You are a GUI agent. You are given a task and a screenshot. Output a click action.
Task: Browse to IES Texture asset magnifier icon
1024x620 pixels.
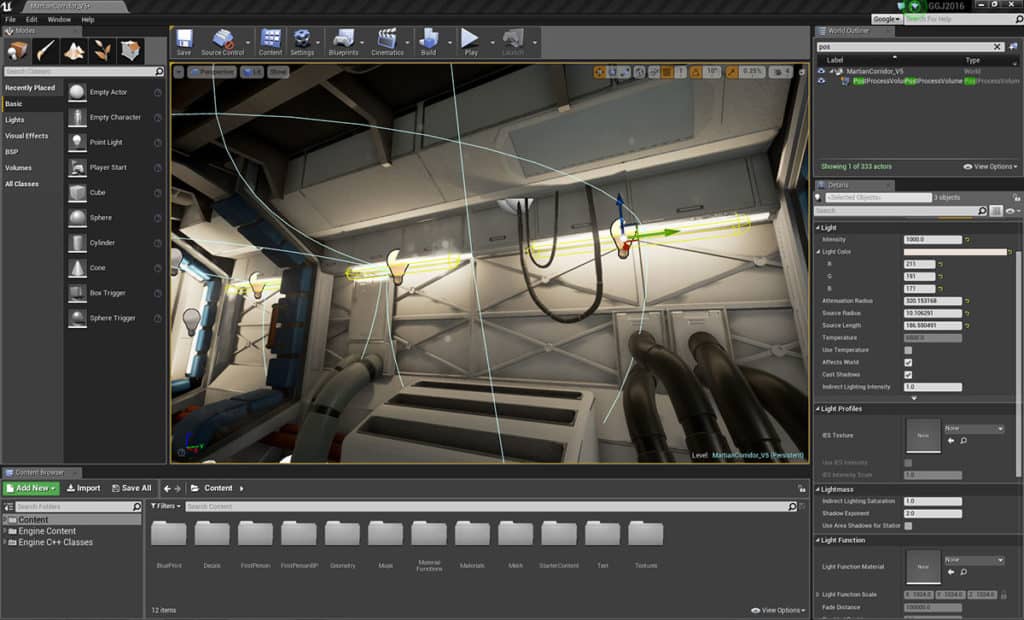pos(963,441)
